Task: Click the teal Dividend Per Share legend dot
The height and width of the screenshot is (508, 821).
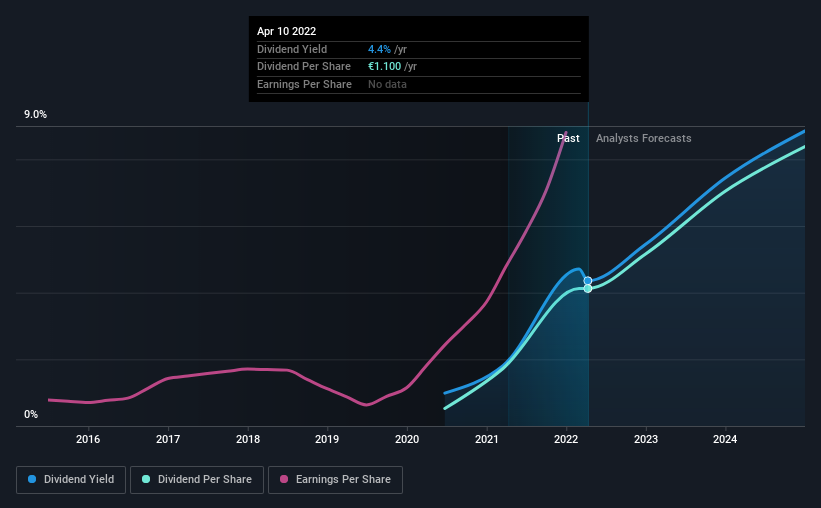Action: 146,479
